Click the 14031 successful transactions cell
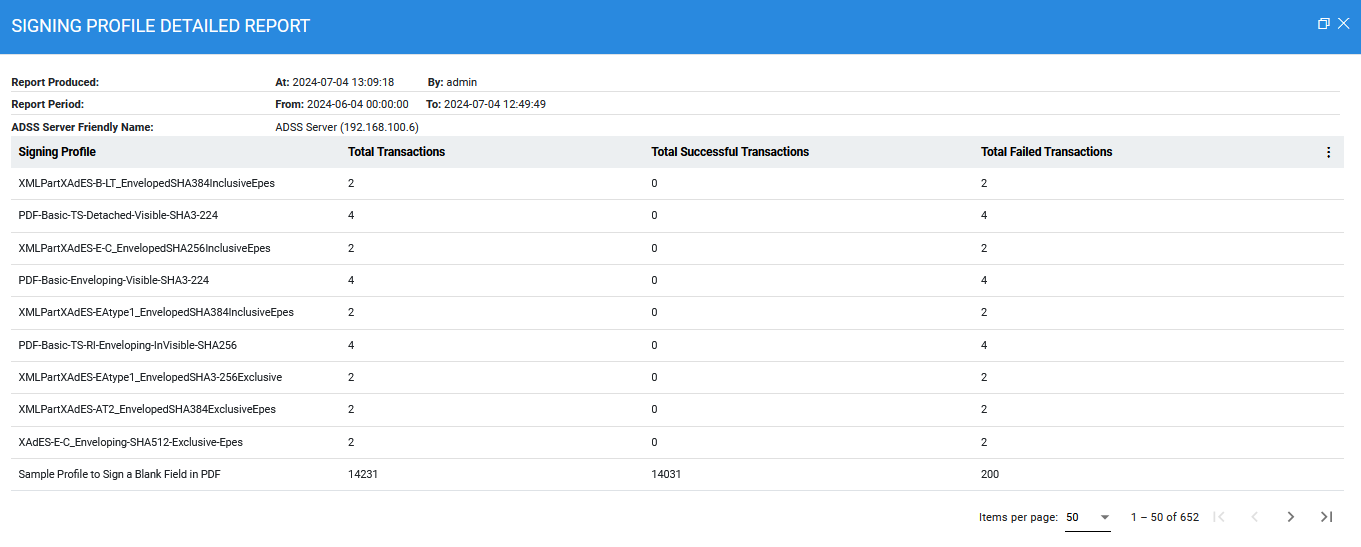This screenshot has height=547, width=1361. tap(665, 475)
